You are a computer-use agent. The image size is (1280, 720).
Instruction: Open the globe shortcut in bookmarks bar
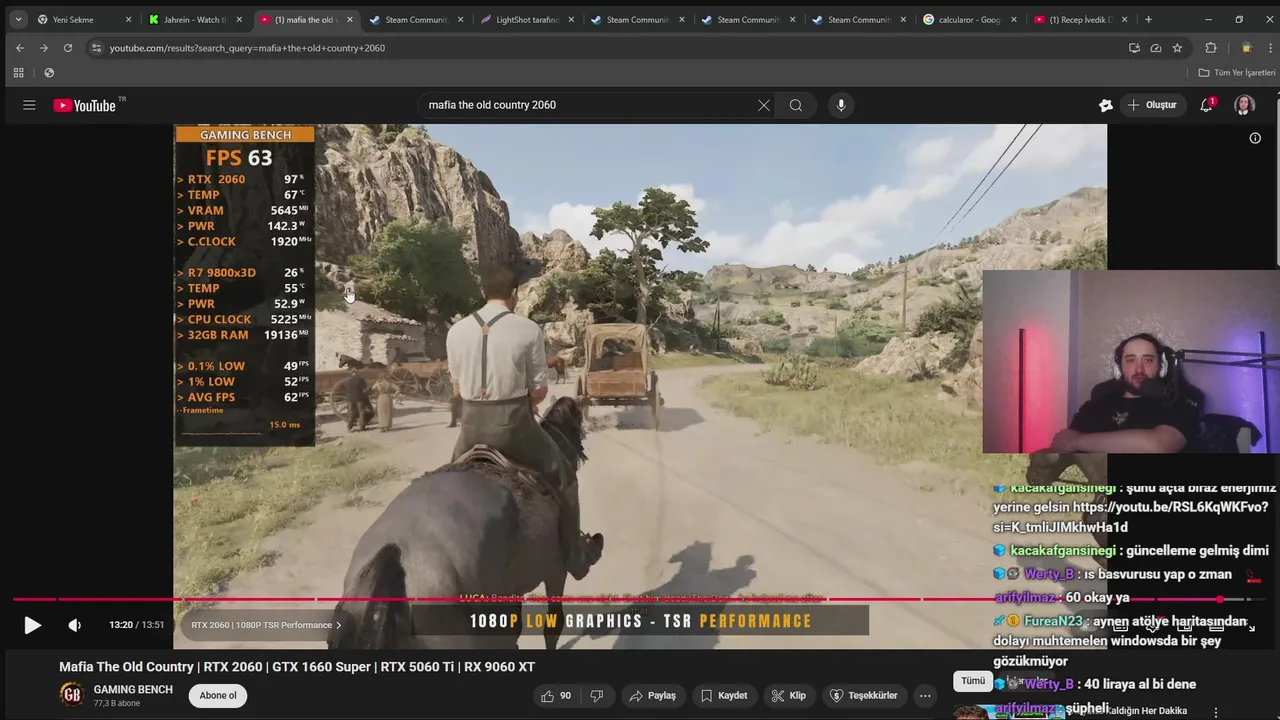coord(49,72)
